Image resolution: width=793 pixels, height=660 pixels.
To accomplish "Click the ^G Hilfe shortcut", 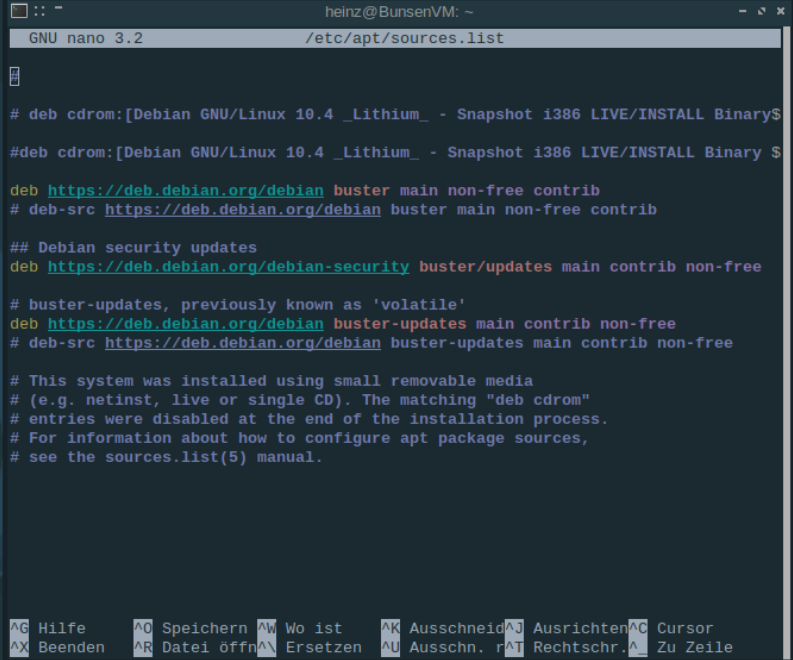I will pos(48,629).
